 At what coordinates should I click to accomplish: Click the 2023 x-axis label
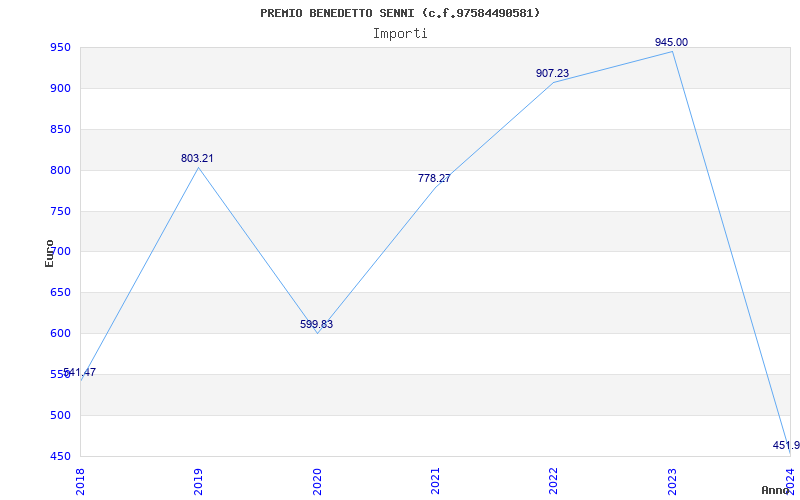[672, 480]
